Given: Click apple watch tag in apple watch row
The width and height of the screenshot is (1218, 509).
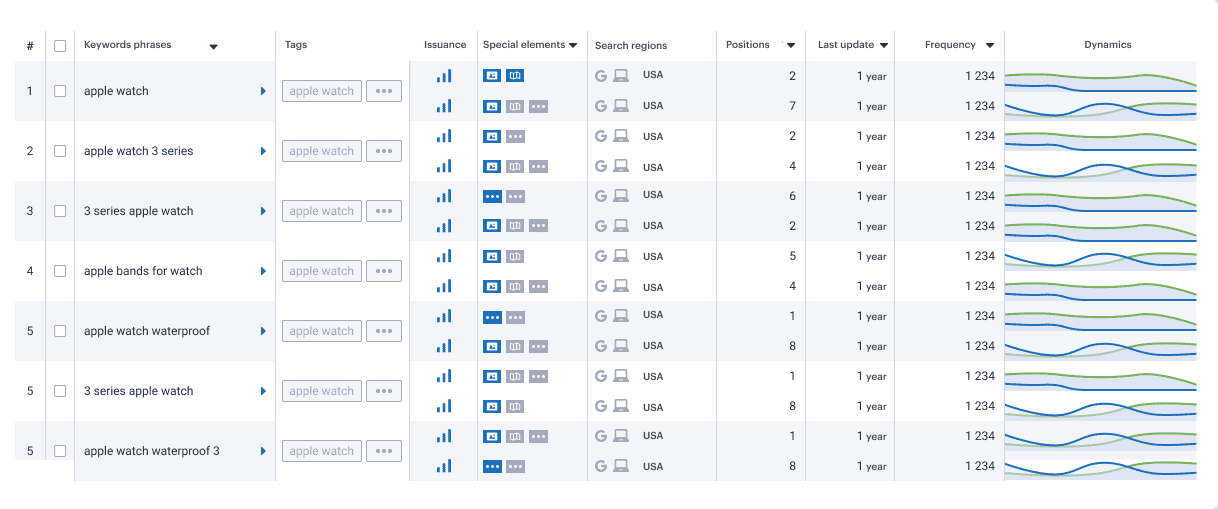Looking at the screenshot, I should pyautogui.click(x=322, y=91).
